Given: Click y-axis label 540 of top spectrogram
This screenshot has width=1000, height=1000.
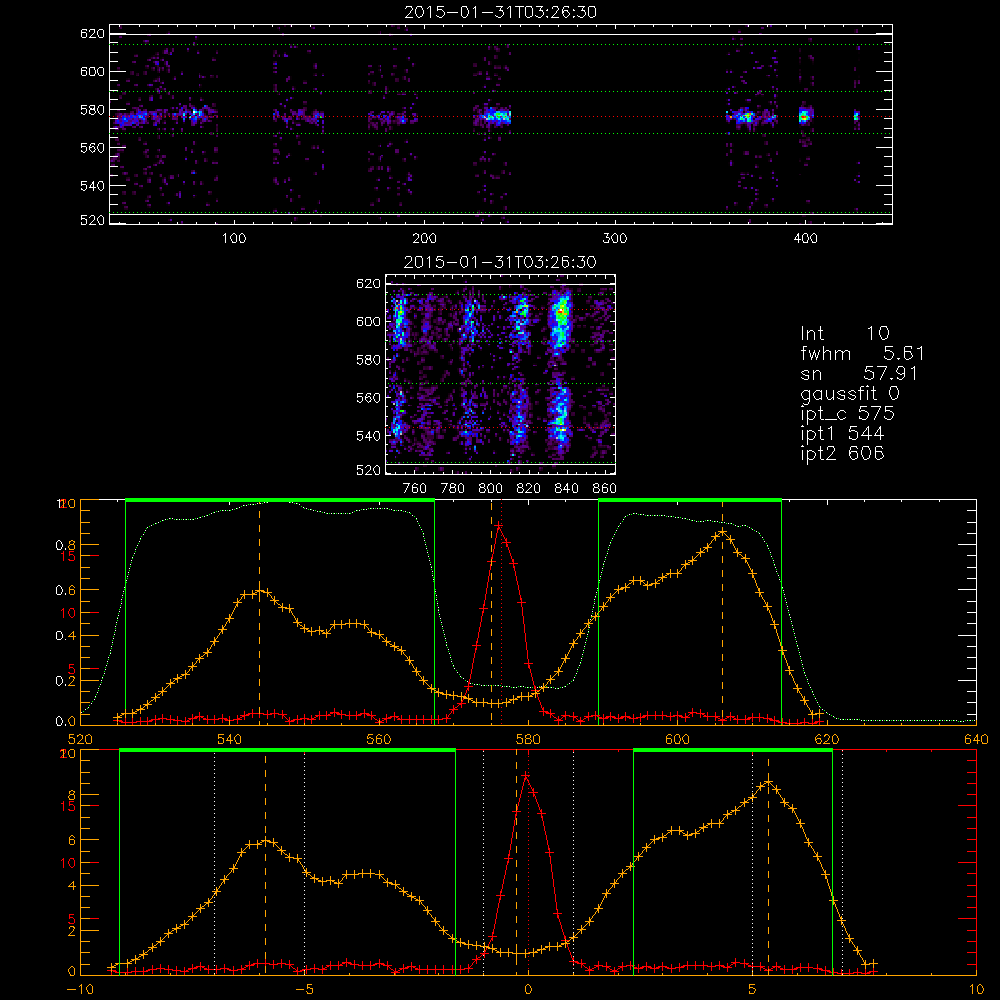Looking at the screenshot, I should [92, 186].
